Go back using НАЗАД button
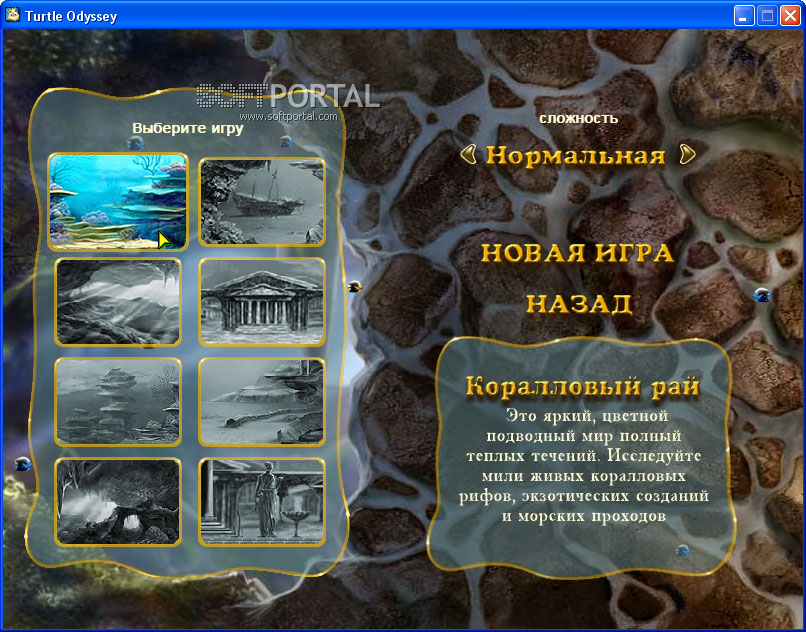Viewport: 806px width, 632px height. point(579,304)
